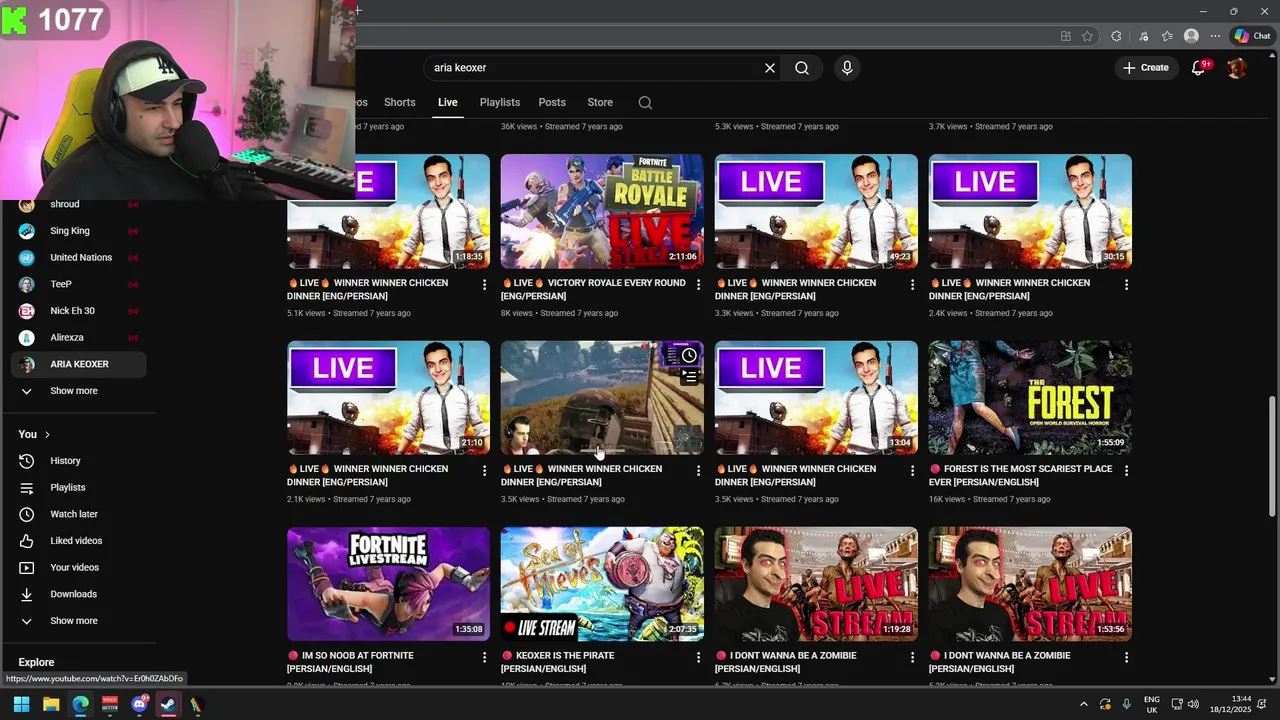Favorite this page star icon
Screen dimensions: 1280x720
[x=1087, y=36]
